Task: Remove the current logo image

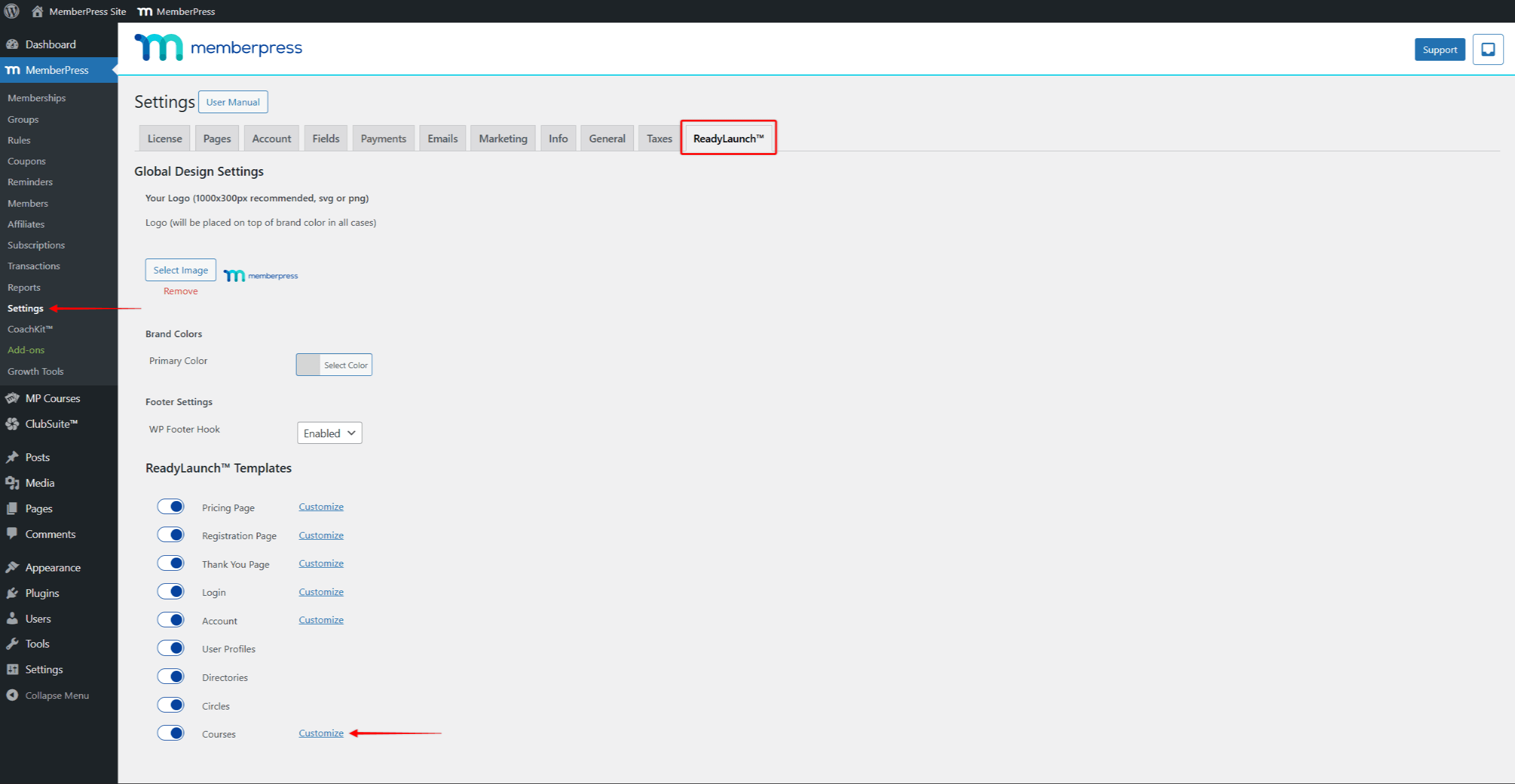Action: click(x=180, y=291)
